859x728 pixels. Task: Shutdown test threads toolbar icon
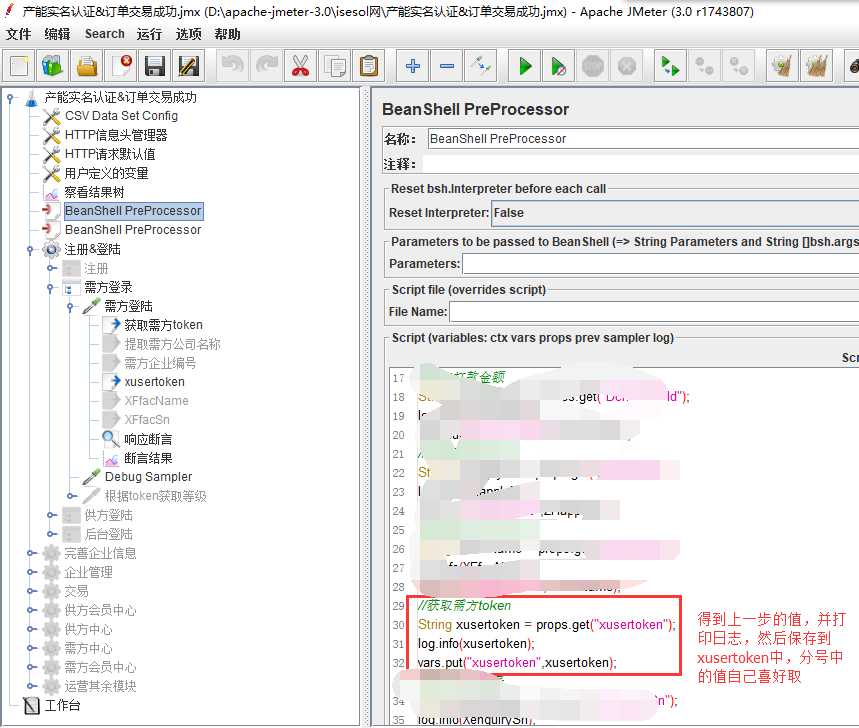[x=627, y=66]
